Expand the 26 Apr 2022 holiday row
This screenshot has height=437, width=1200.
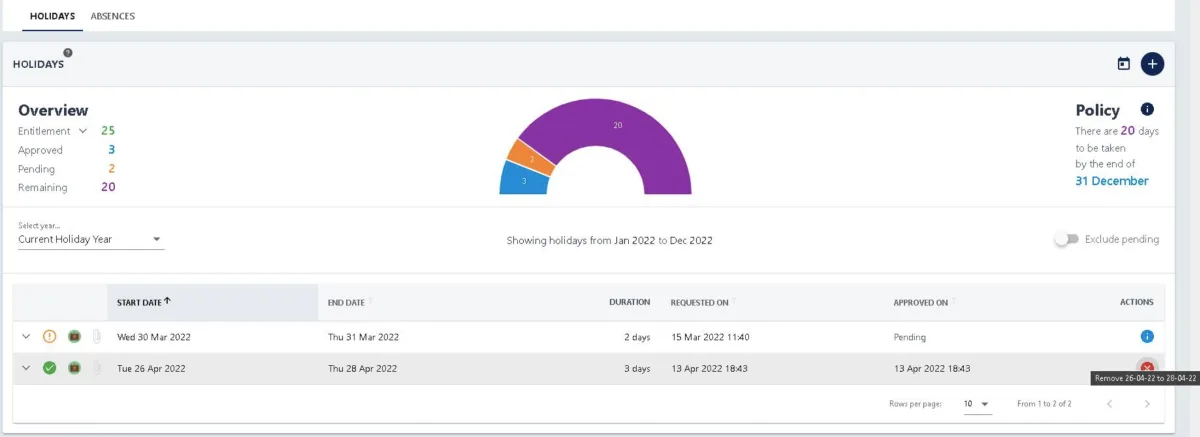click(26, 368)
